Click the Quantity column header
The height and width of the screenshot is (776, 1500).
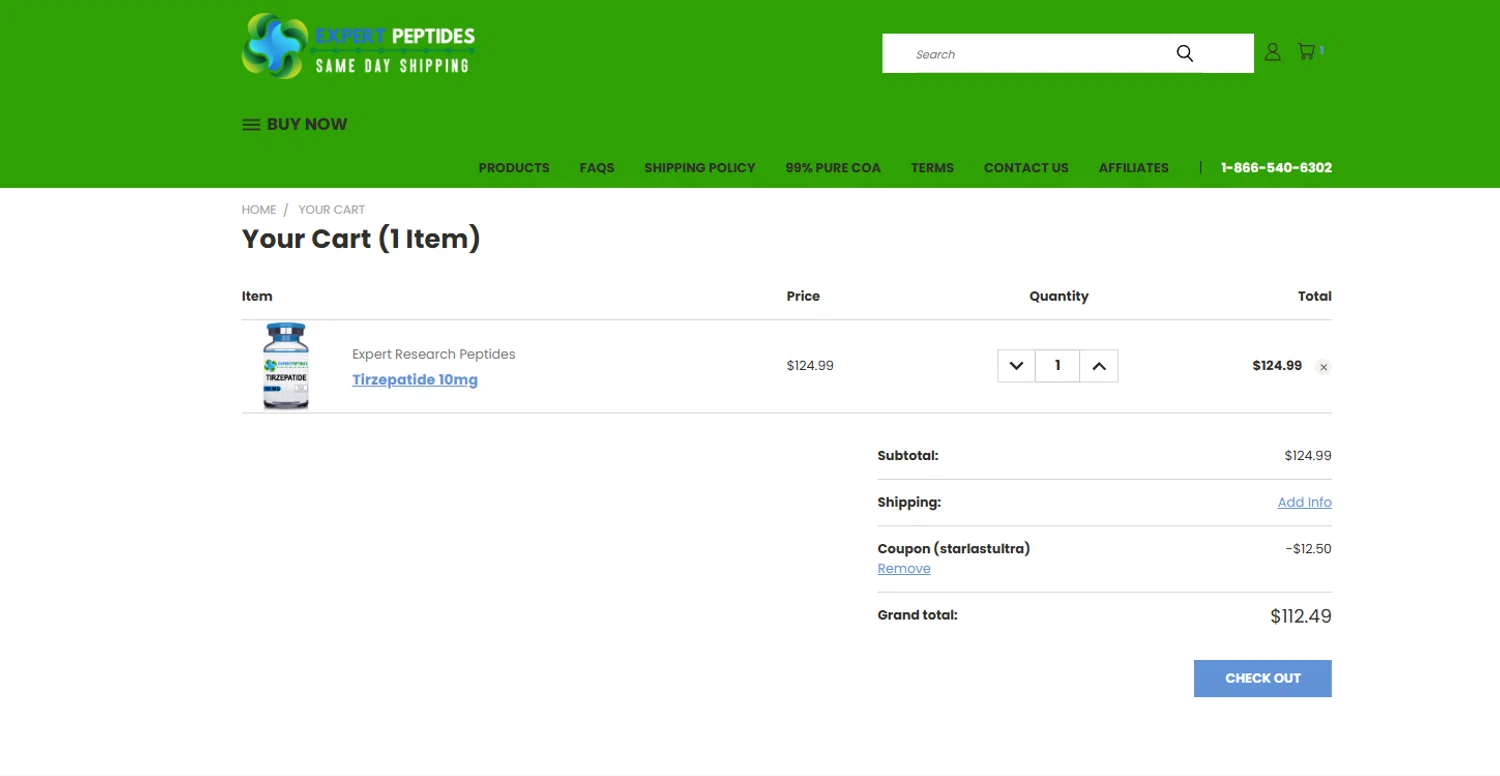(1058, 296)
